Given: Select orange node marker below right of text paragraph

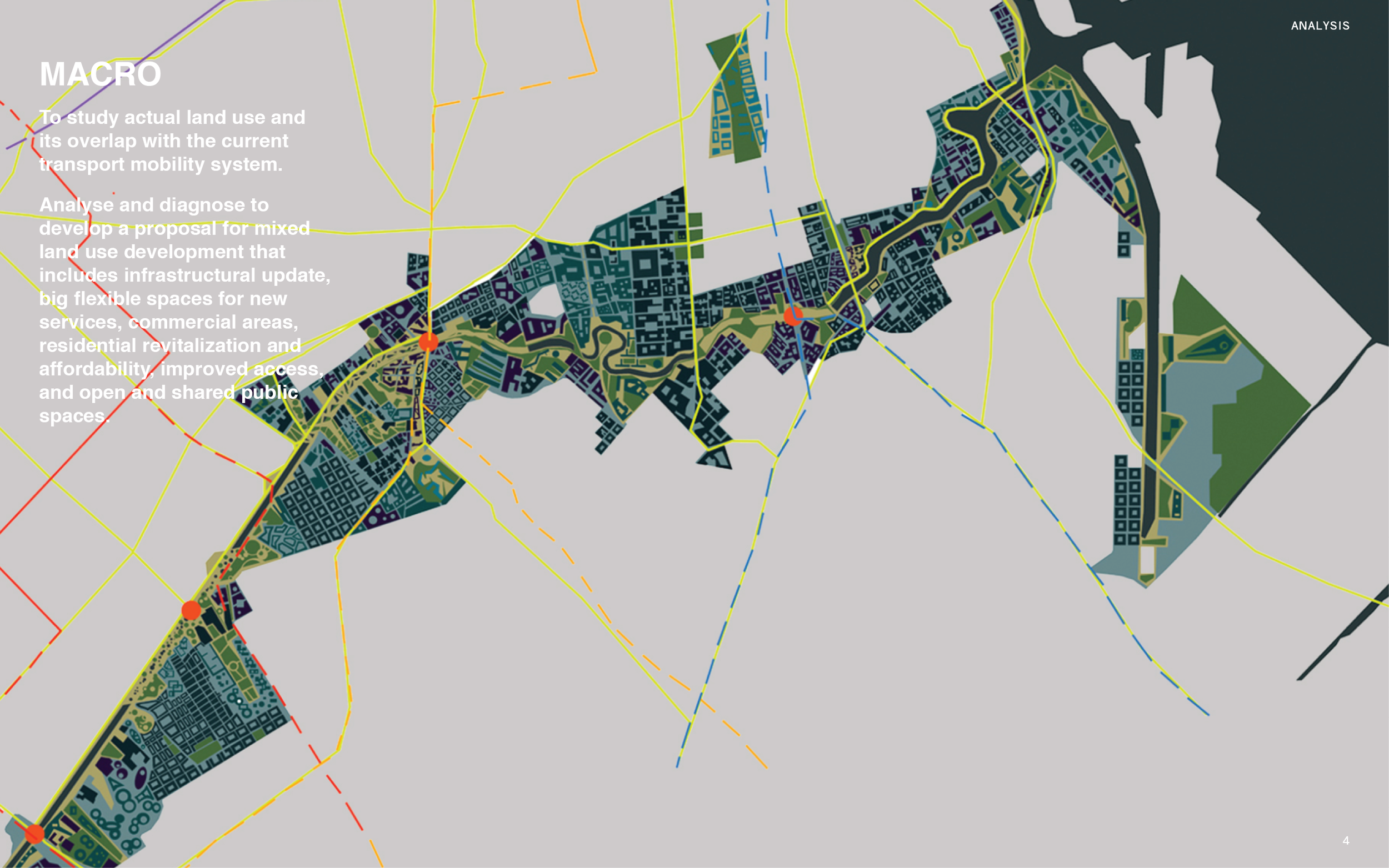Looking at the screenshot, I should [428, 342].
